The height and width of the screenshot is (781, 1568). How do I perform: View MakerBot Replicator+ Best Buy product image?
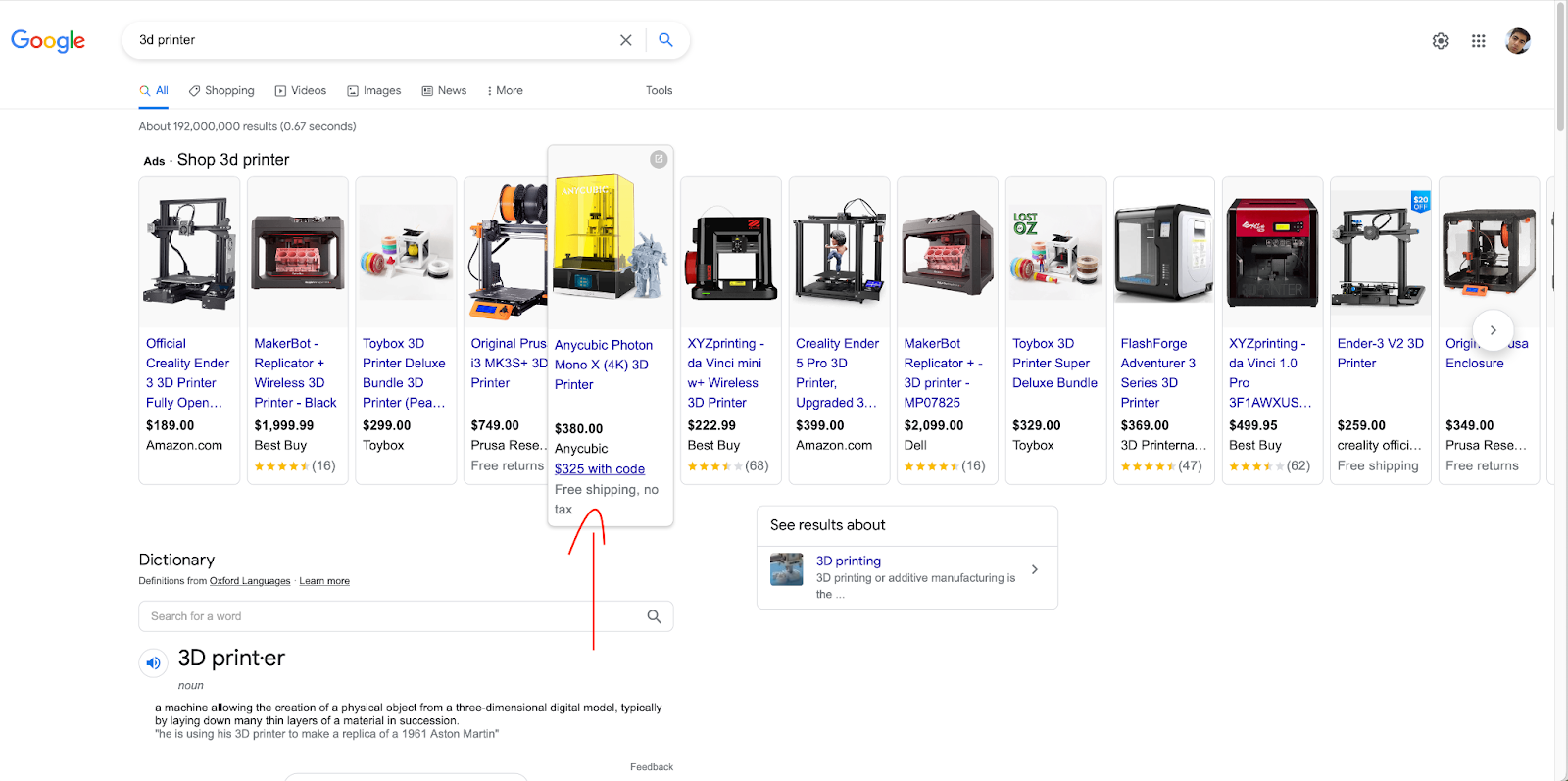click(x=298, y=253)
